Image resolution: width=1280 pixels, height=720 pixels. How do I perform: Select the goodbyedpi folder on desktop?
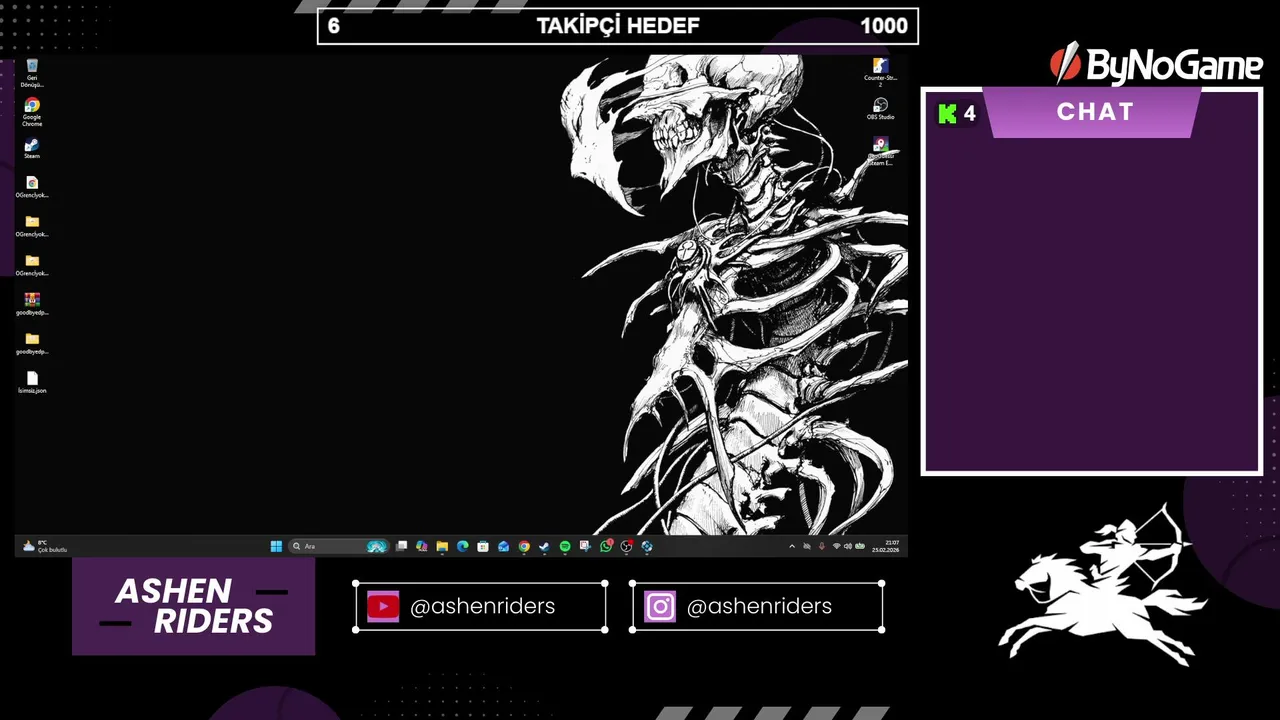click(x=32, y=343)
